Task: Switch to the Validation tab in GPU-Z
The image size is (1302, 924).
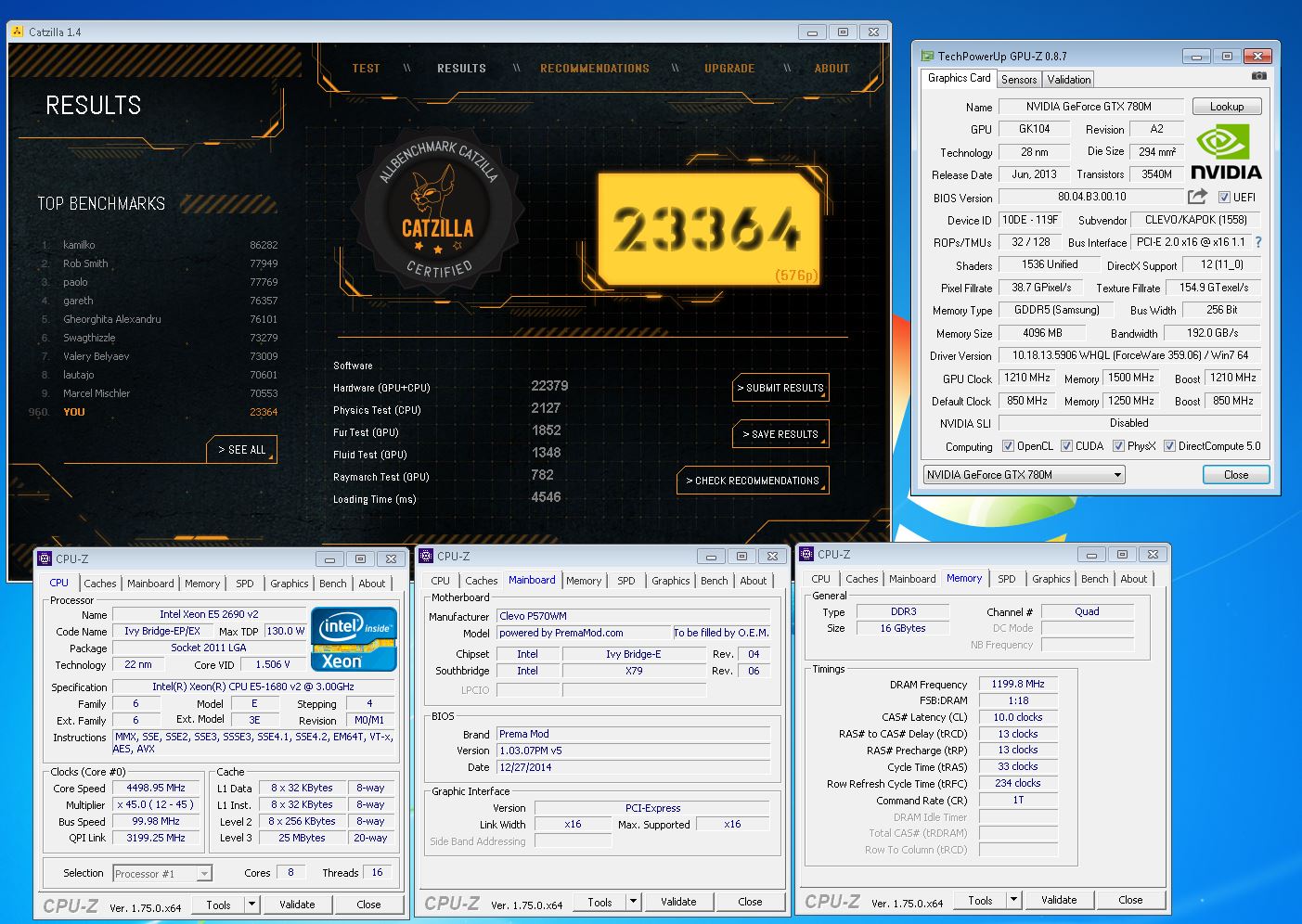Action: (1069, 80)
